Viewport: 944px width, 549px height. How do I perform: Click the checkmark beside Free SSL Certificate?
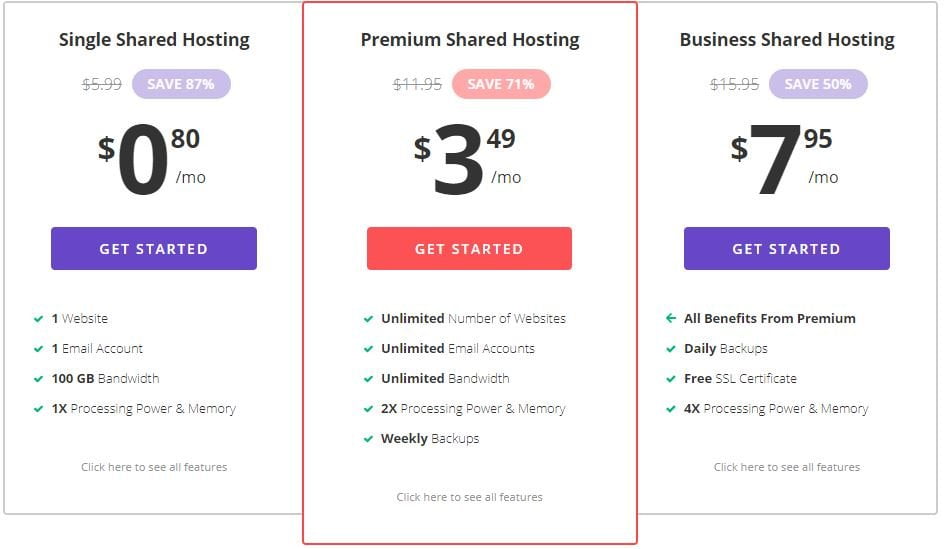[x=671, y=379]
